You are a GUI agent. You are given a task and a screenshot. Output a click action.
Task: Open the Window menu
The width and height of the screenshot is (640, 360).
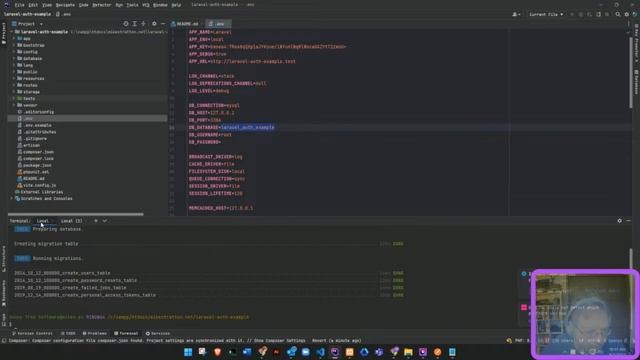(160, 5)
